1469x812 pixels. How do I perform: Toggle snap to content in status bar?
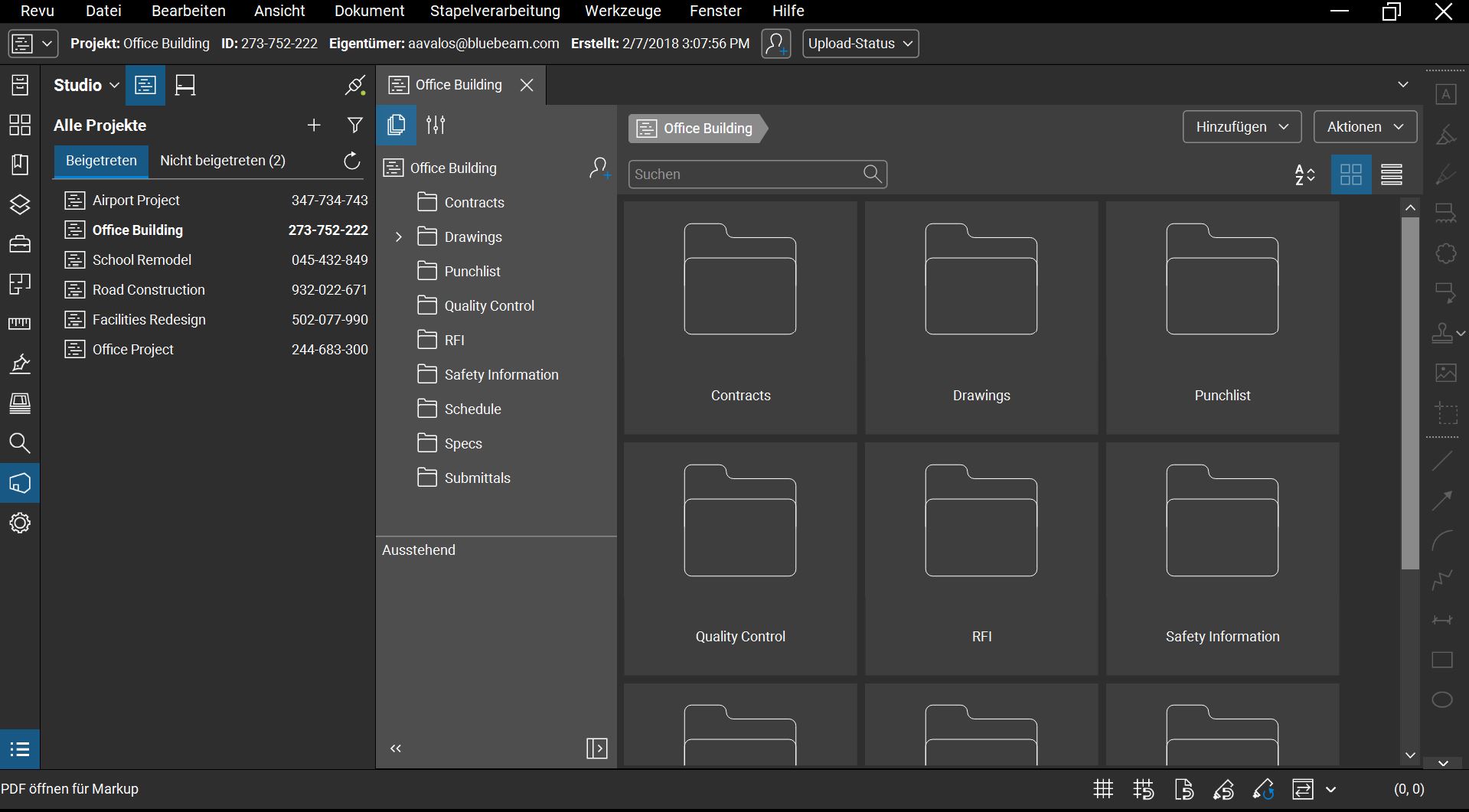click(x=1183, y=789)
